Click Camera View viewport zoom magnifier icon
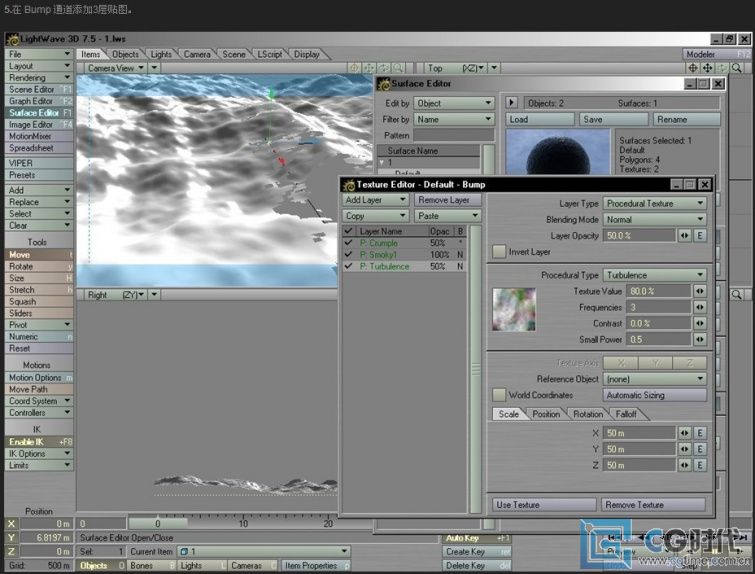The width and height of the screenshot is (755, 574). [x=398, y=68]
